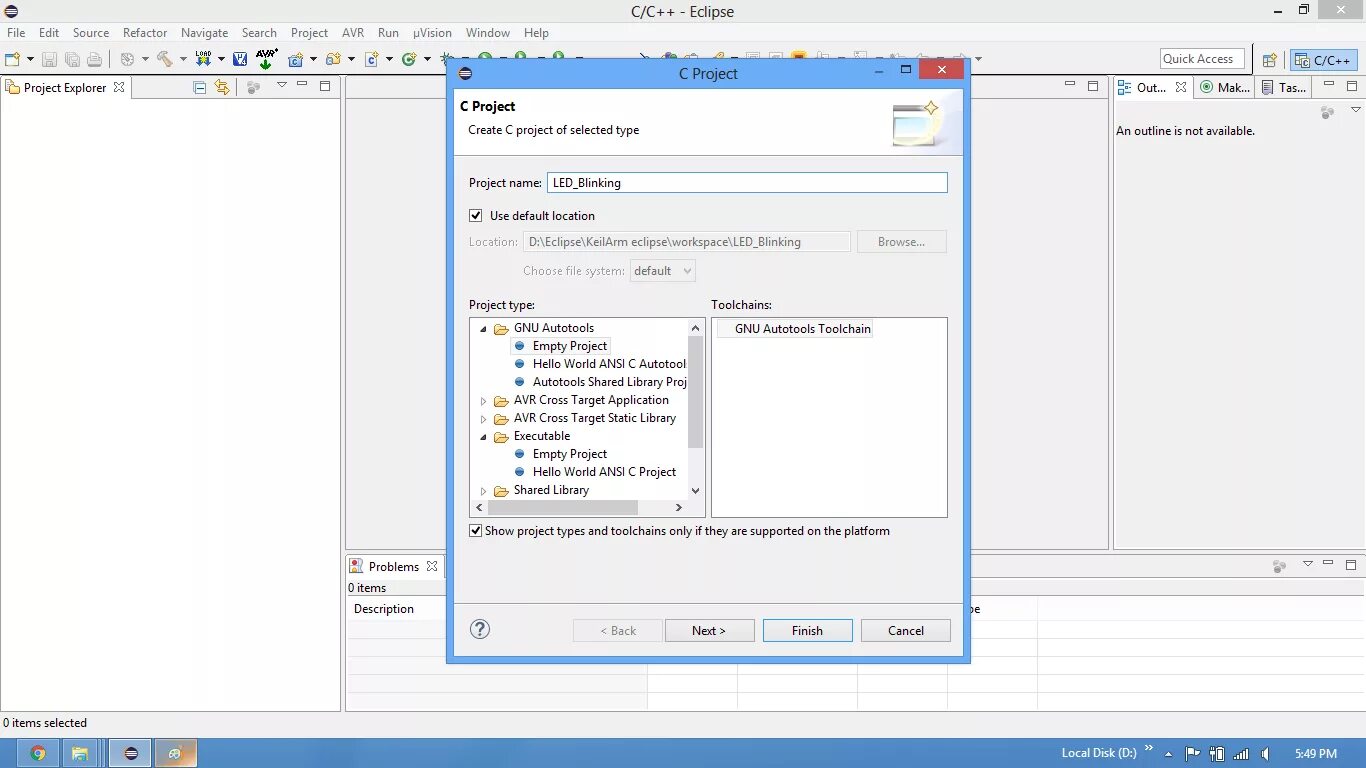Close the Problems view tab
The height and width of the screenshot is (768, 1366).
tap(432, 566)
